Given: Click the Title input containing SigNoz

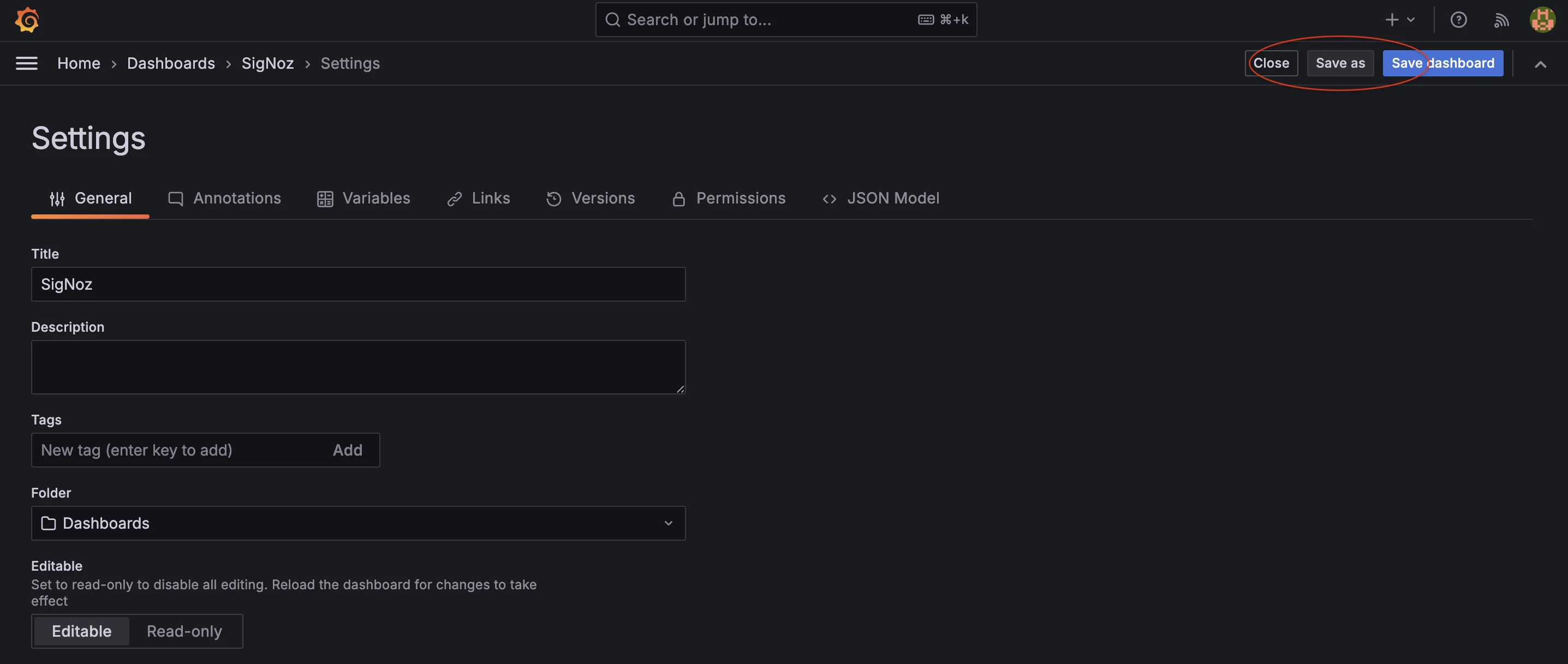Looking at the screenshot, I should pos(358,284).
